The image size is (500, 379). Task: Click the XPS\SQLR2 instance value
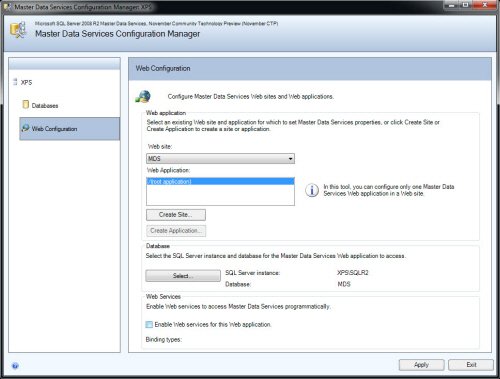[x=353, y=273]
